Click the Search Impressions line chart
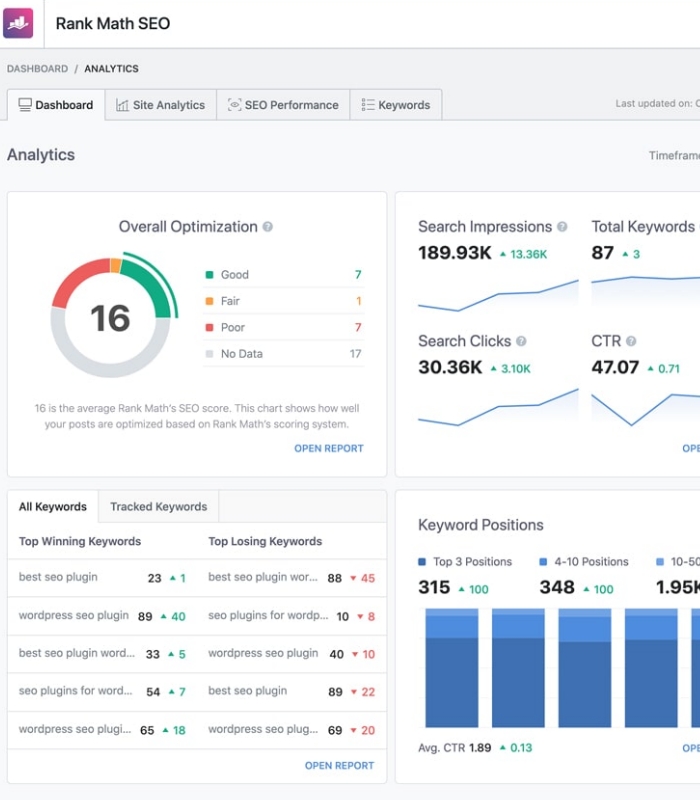700x800 pixels. coord(498,295)
